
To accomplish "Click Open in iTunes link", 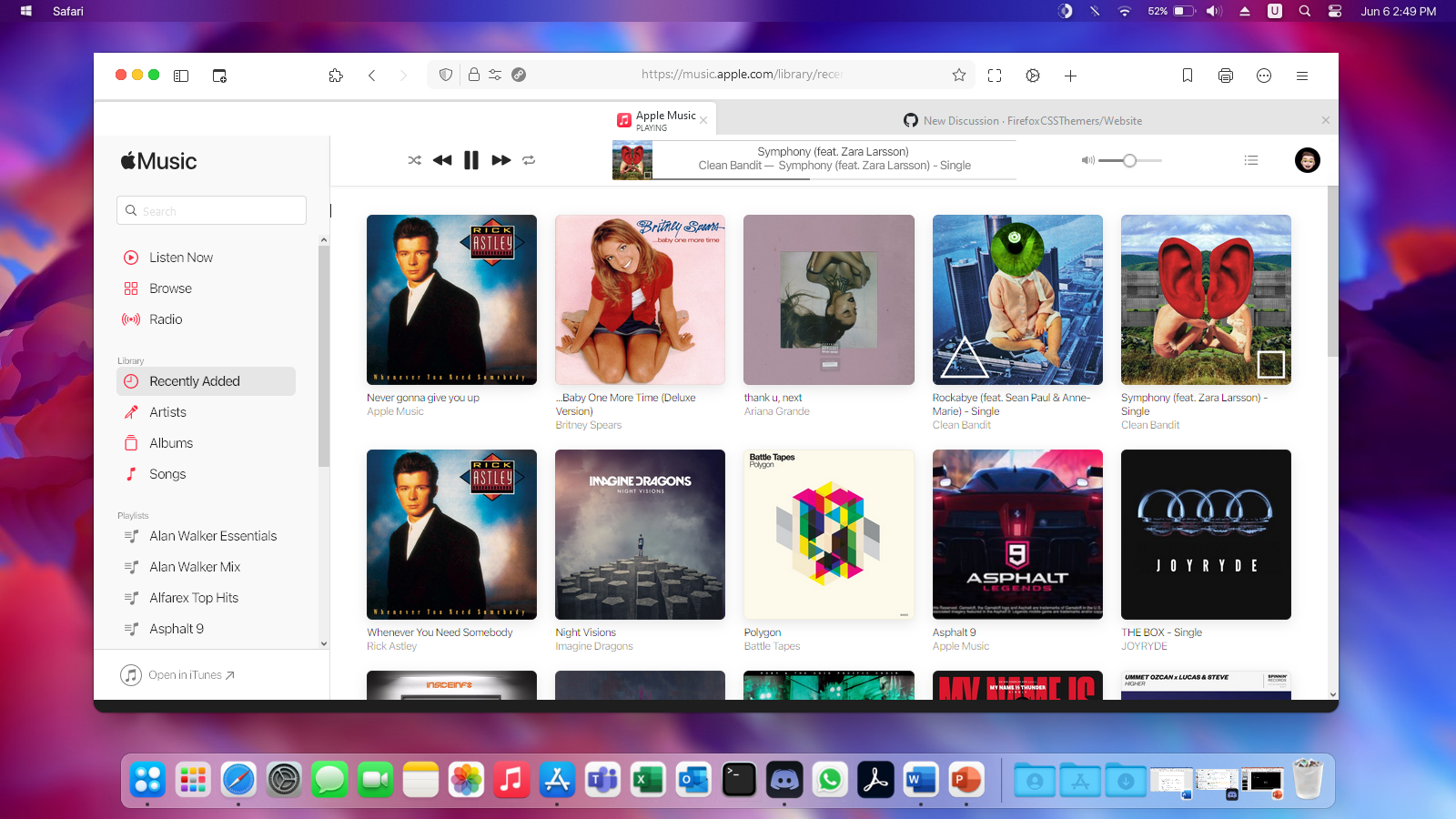I will click(x=178, y=675).
